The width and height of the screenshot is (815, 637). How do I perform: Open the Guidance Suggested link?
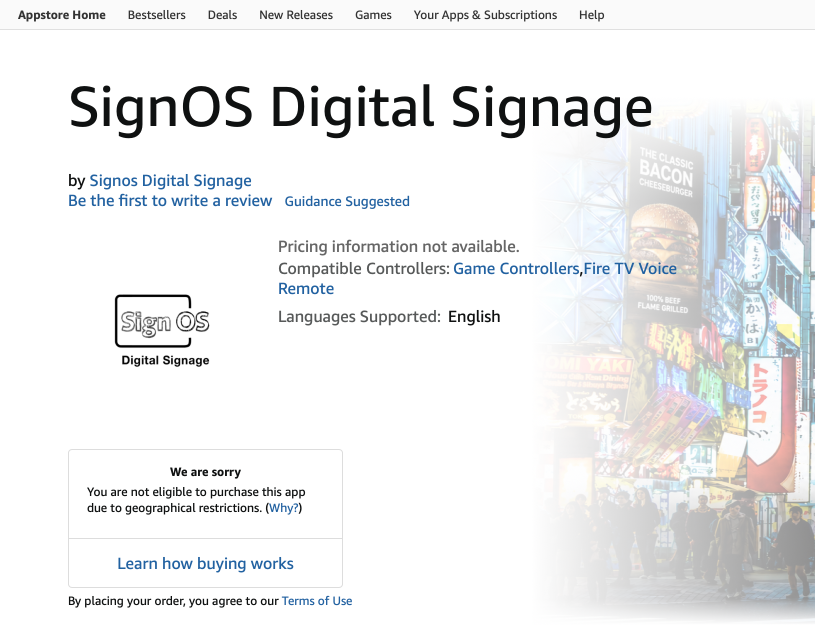[x=347, y=201]
